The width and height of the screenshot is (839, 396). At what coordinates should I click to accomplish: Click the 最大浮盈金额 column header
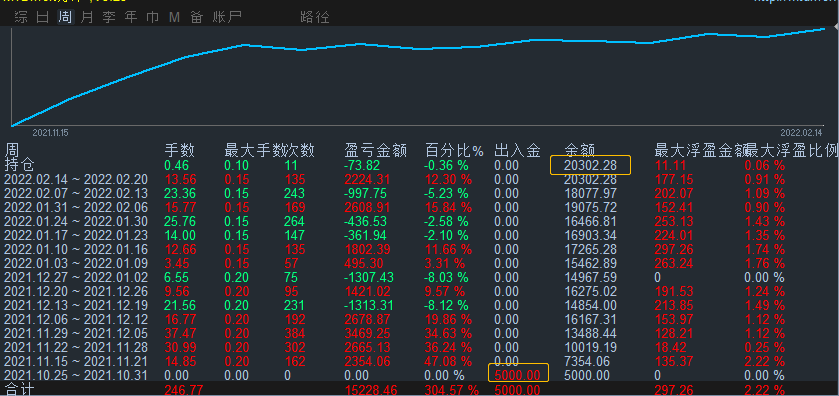click(700, 150)
